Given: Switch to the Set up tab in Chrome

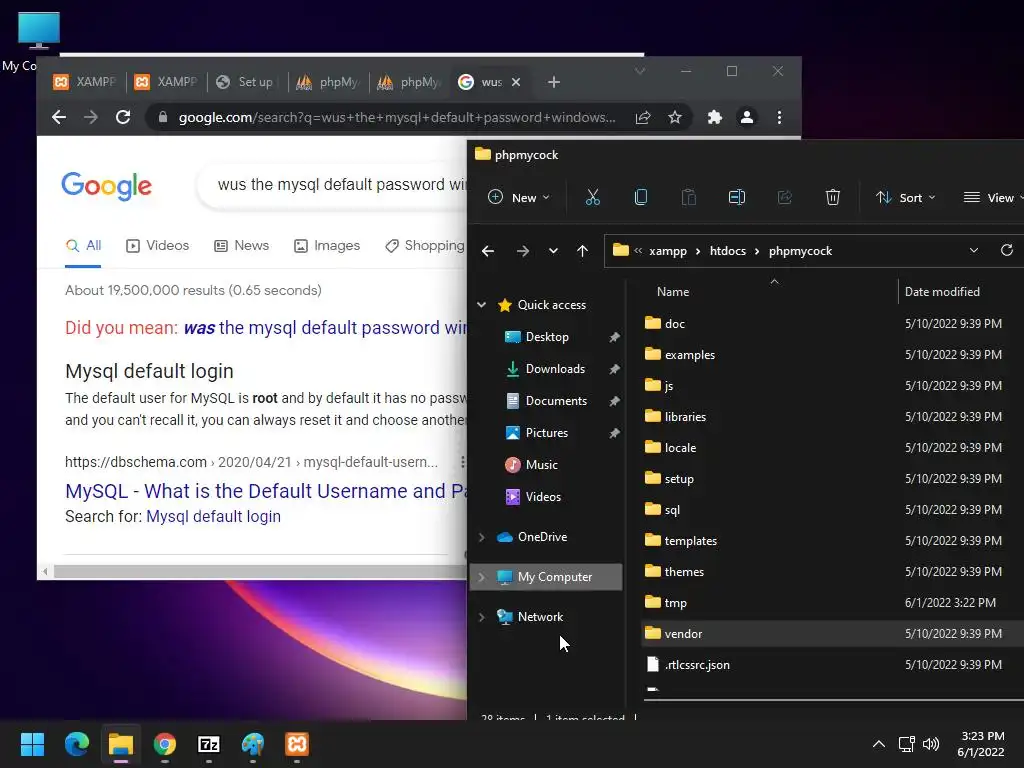Looking at the screenshot, I should (247, 82).
